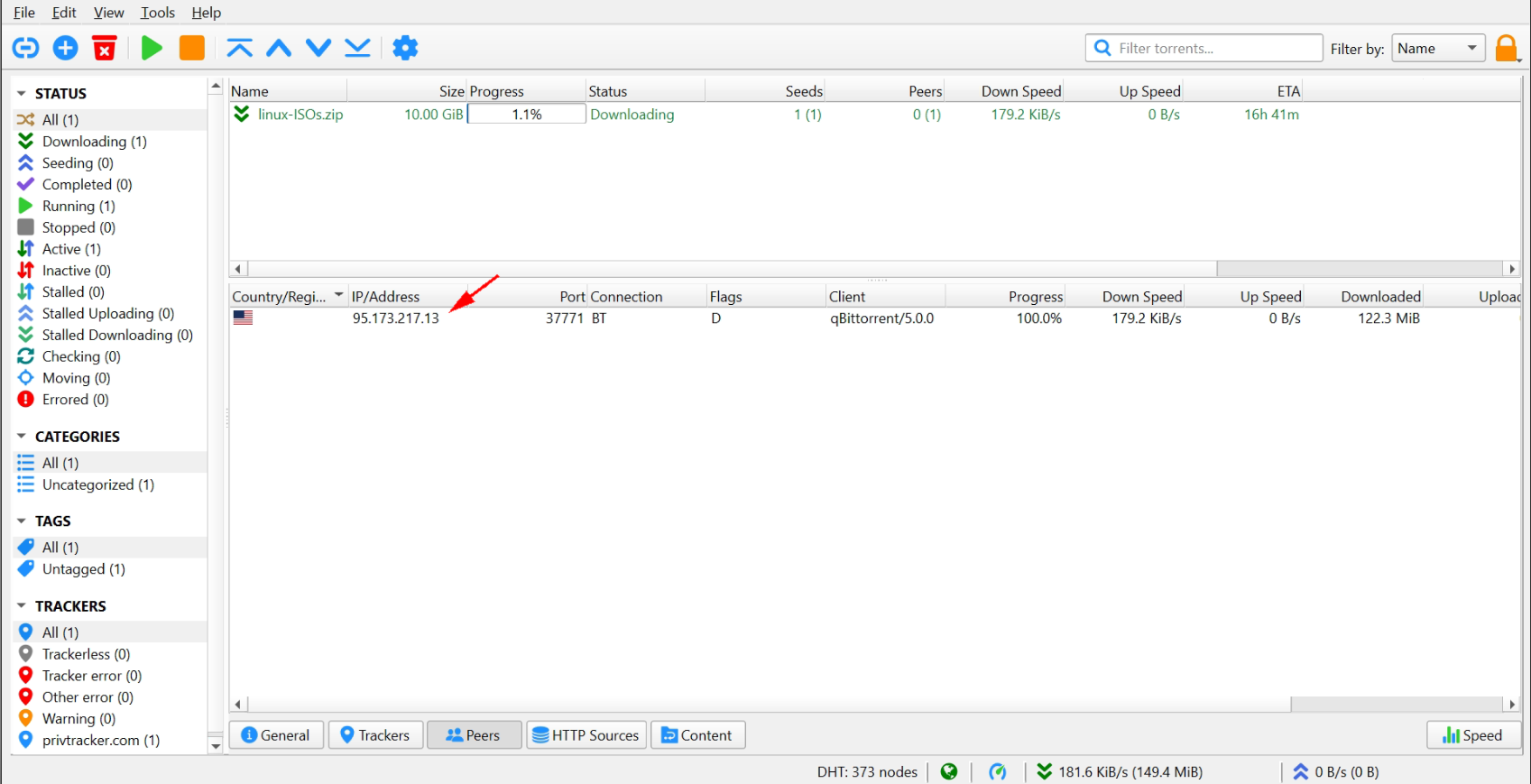The height and width of the screenshot is (784, 1531).
Task: Switch to the HTTP Sources tab
Action: point(586,735)
